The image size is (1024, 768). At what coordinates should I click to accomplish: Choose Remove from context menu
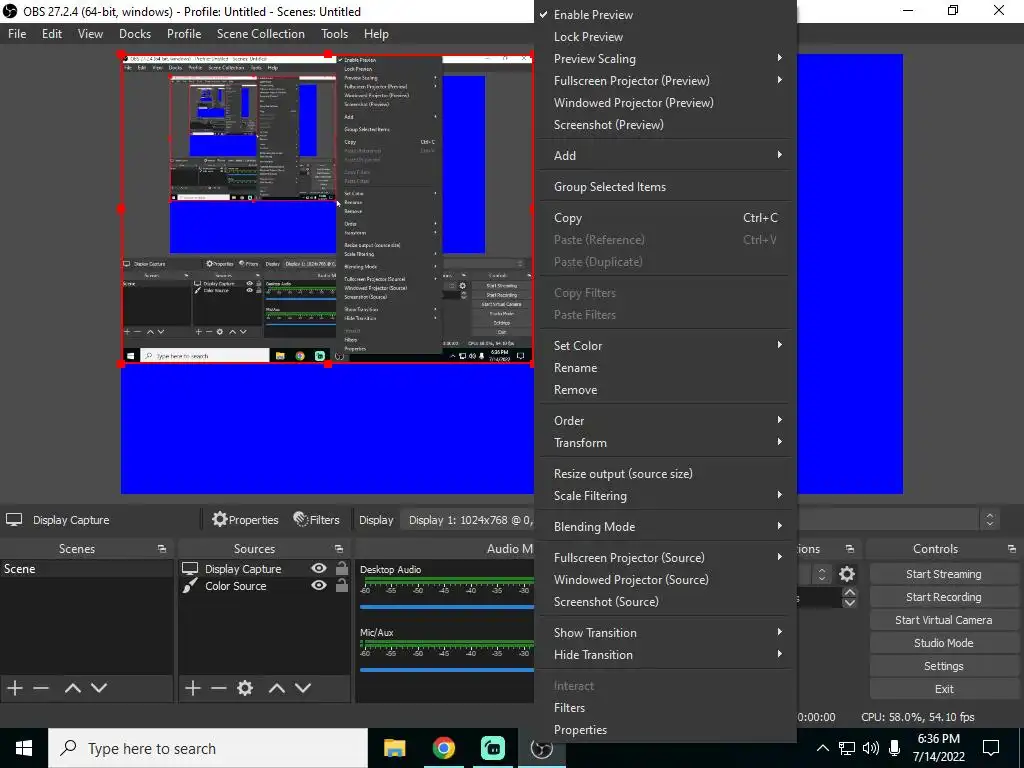click(x=665, y=390)
